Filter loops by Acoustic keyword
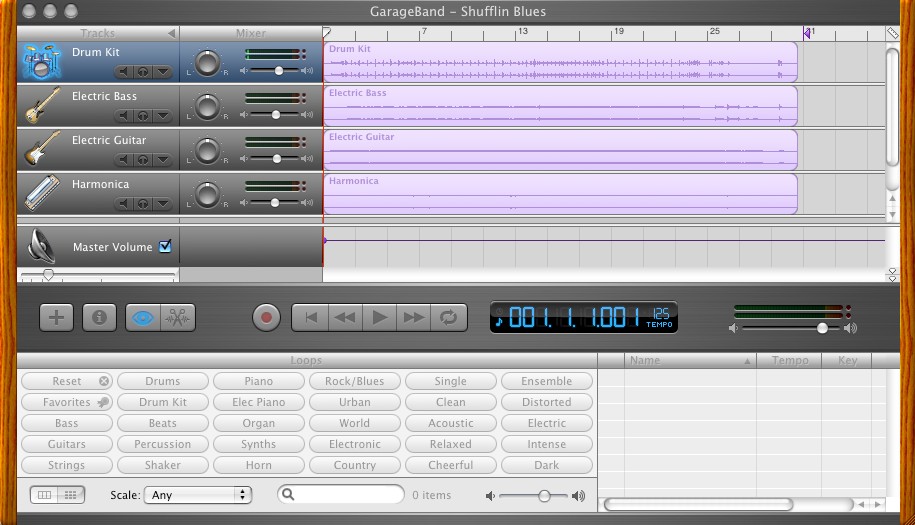 [x=451, y=423]
